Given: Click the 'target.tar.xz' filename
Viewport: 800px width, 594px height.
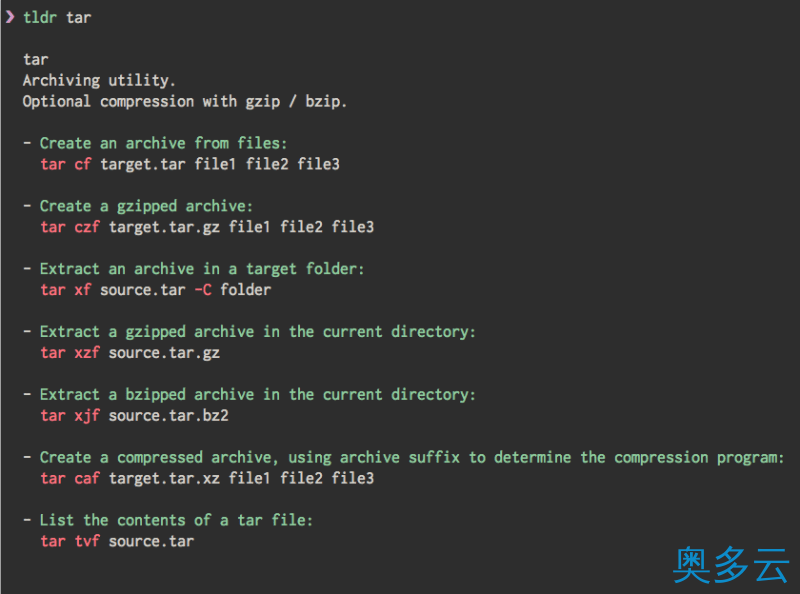Looking at the screenshot, I should pos(164,478).
